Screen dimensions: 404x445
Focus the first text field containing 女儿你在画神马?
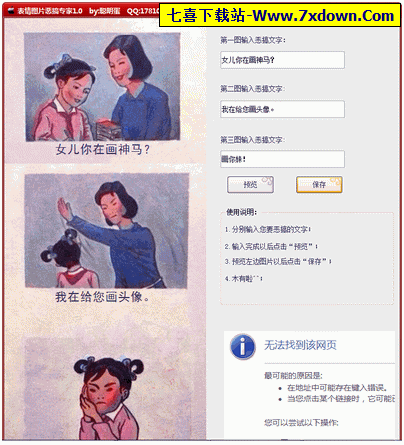pos(282,60)
